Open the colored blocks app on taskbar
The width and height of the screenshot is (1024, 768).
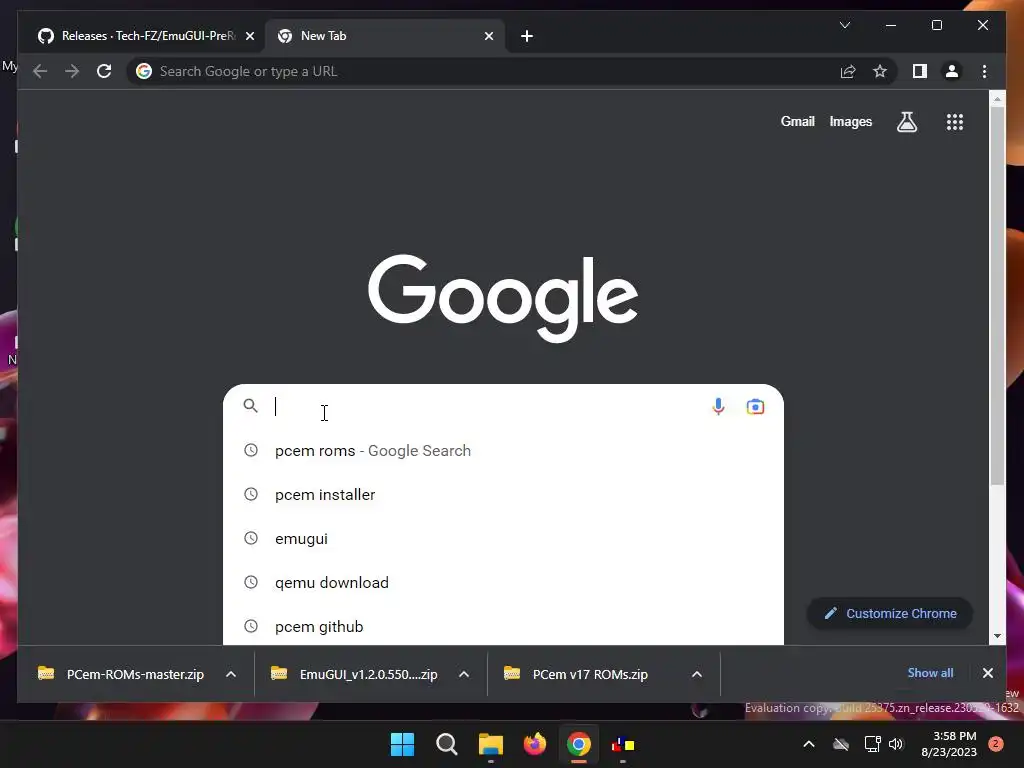click(x=622, y=744)
